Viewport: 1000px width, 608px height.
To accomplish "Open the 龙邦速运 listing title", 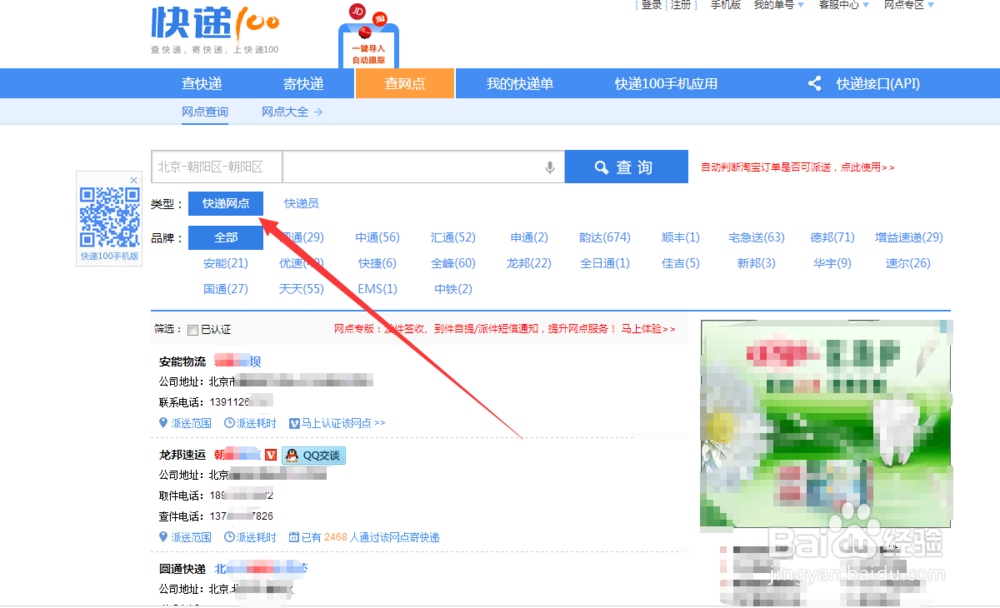I will coord(182,455).
